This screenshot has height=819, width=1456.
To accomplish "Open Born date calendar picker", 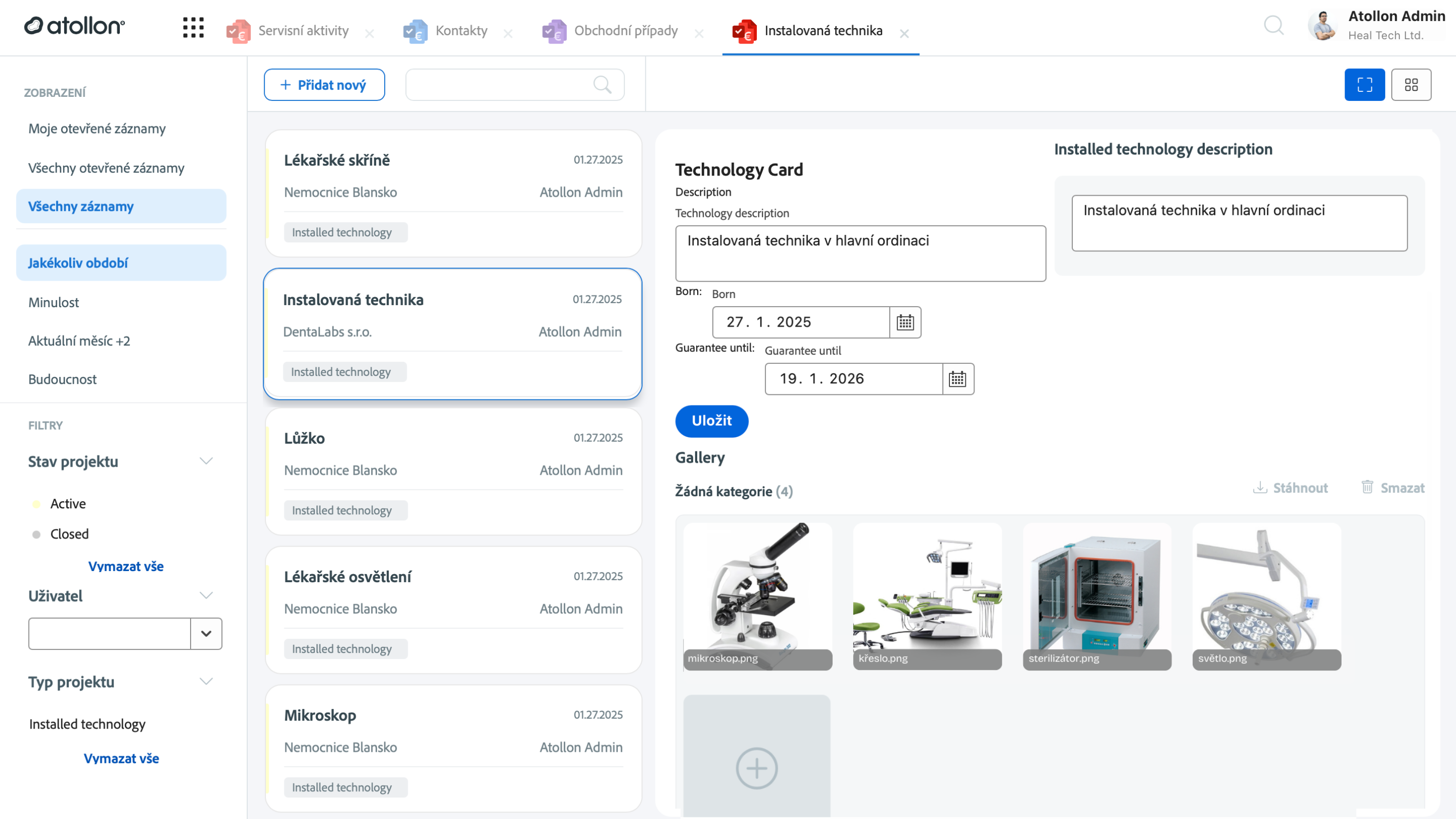I will pos(905,322).
